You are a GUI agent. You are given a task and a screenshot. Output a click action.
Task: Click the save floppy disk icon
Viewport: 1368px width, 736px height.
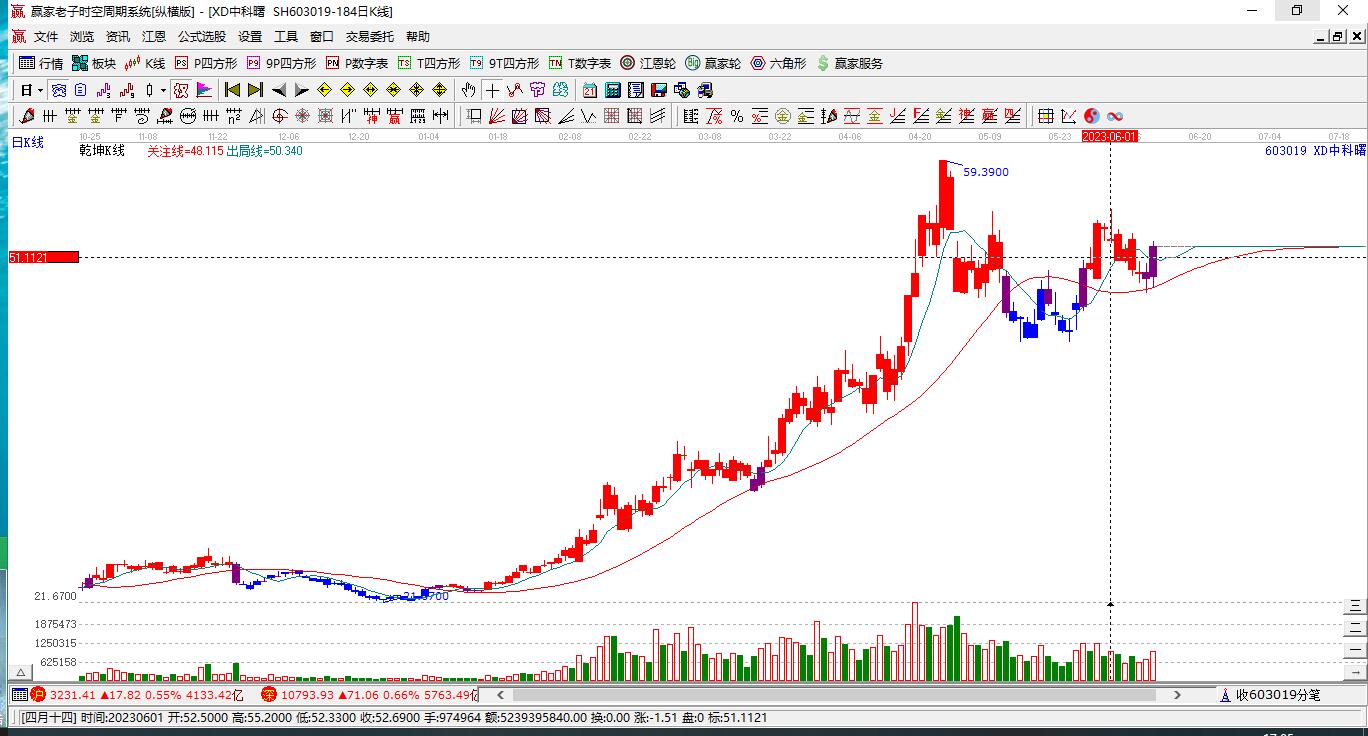[x=659, y=90]
